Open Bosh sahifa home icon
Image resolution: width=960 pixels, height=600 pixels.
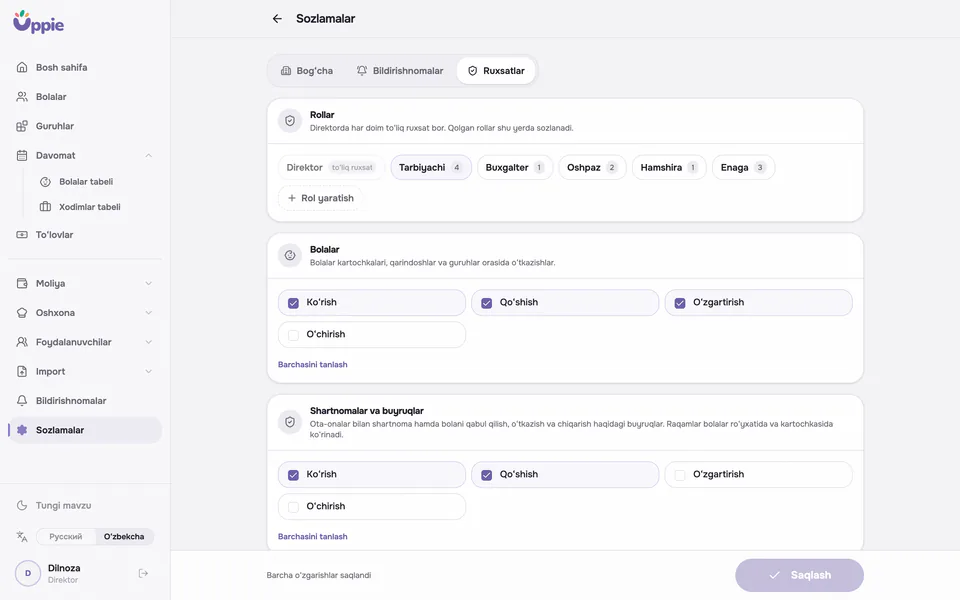point(22,67)
